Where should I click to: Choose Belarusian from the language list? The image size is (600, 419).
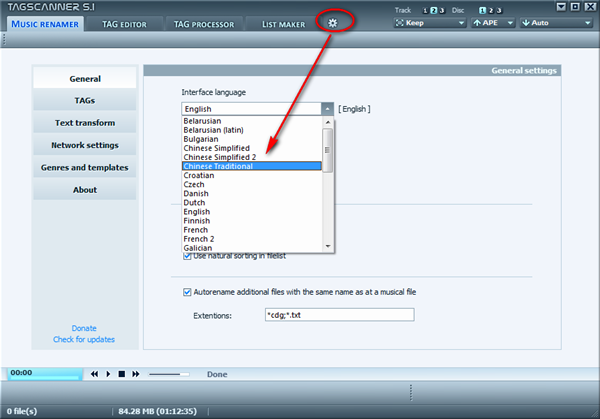pyautogui.click(x=252, y=121)
